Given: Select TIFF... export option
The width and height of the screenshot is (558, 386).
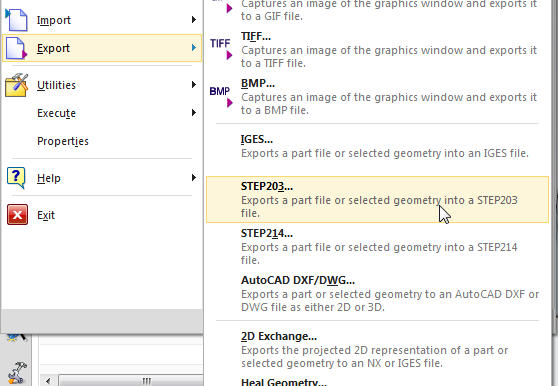Looking at the screenshot, I should pos(377,49).
